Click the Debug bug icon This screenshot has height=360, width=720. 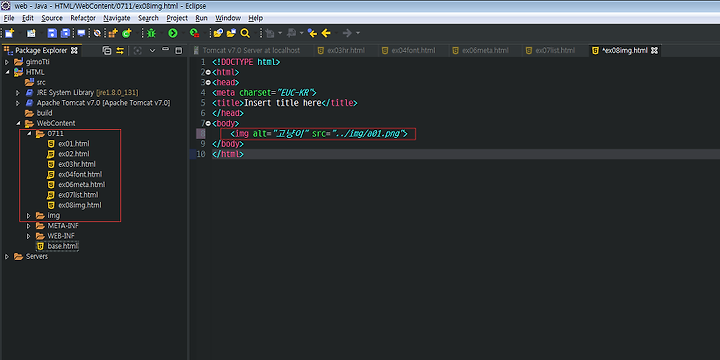point(151,33)
